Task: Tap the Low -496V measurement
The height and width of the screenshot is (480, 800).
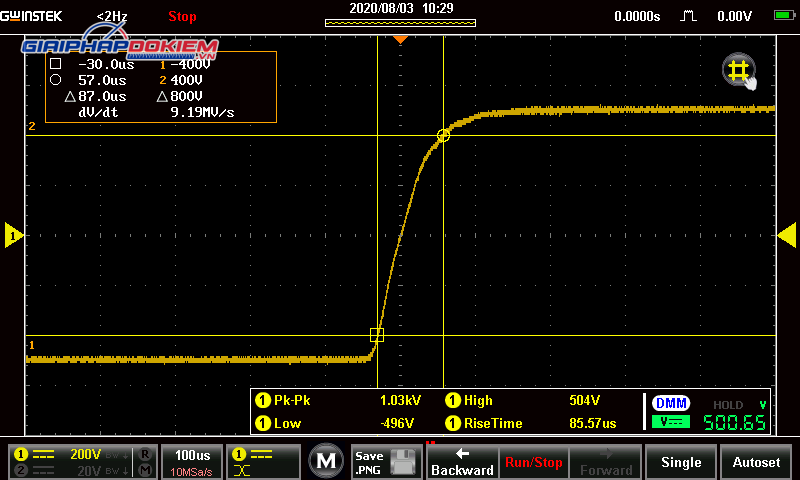Action: [335, 423]
